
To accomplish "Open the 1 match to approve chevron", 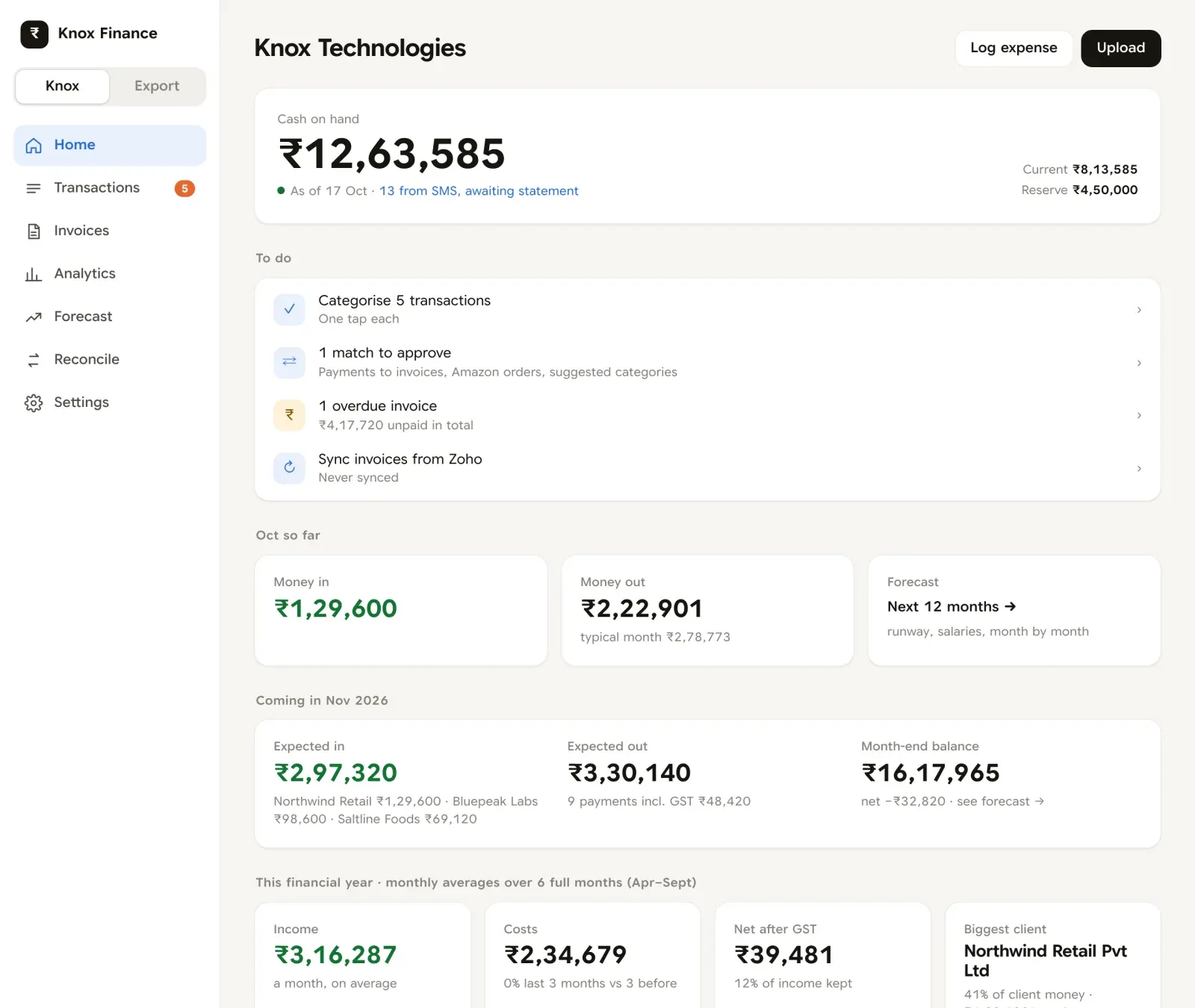I will point(1139,362).
